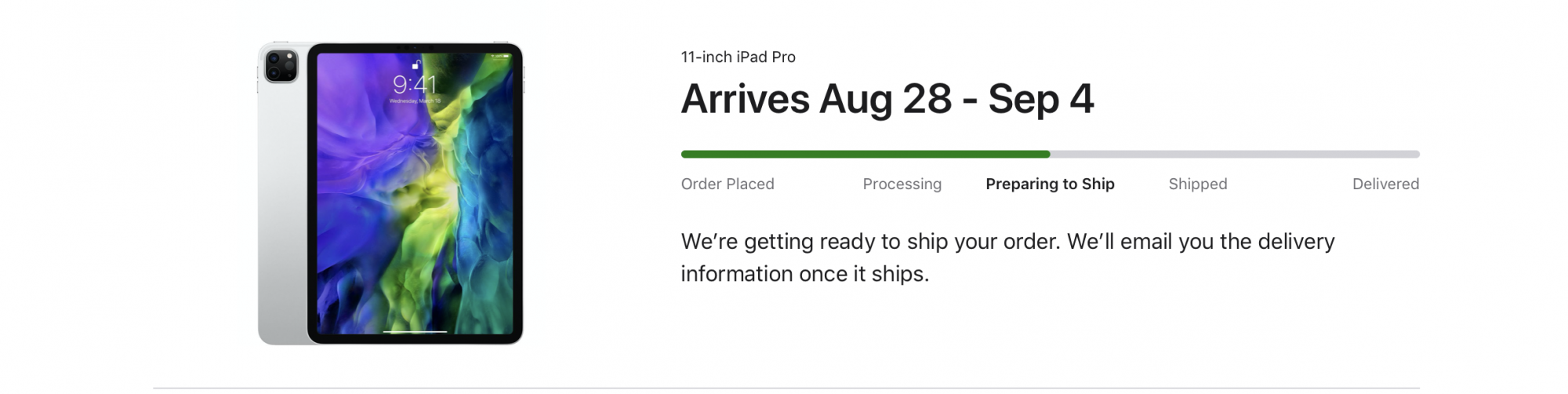Click the Arrives Aug 28 - Sep 4 heading
This screenshot has height=394, width=1568.
click(x=887, y=99)
